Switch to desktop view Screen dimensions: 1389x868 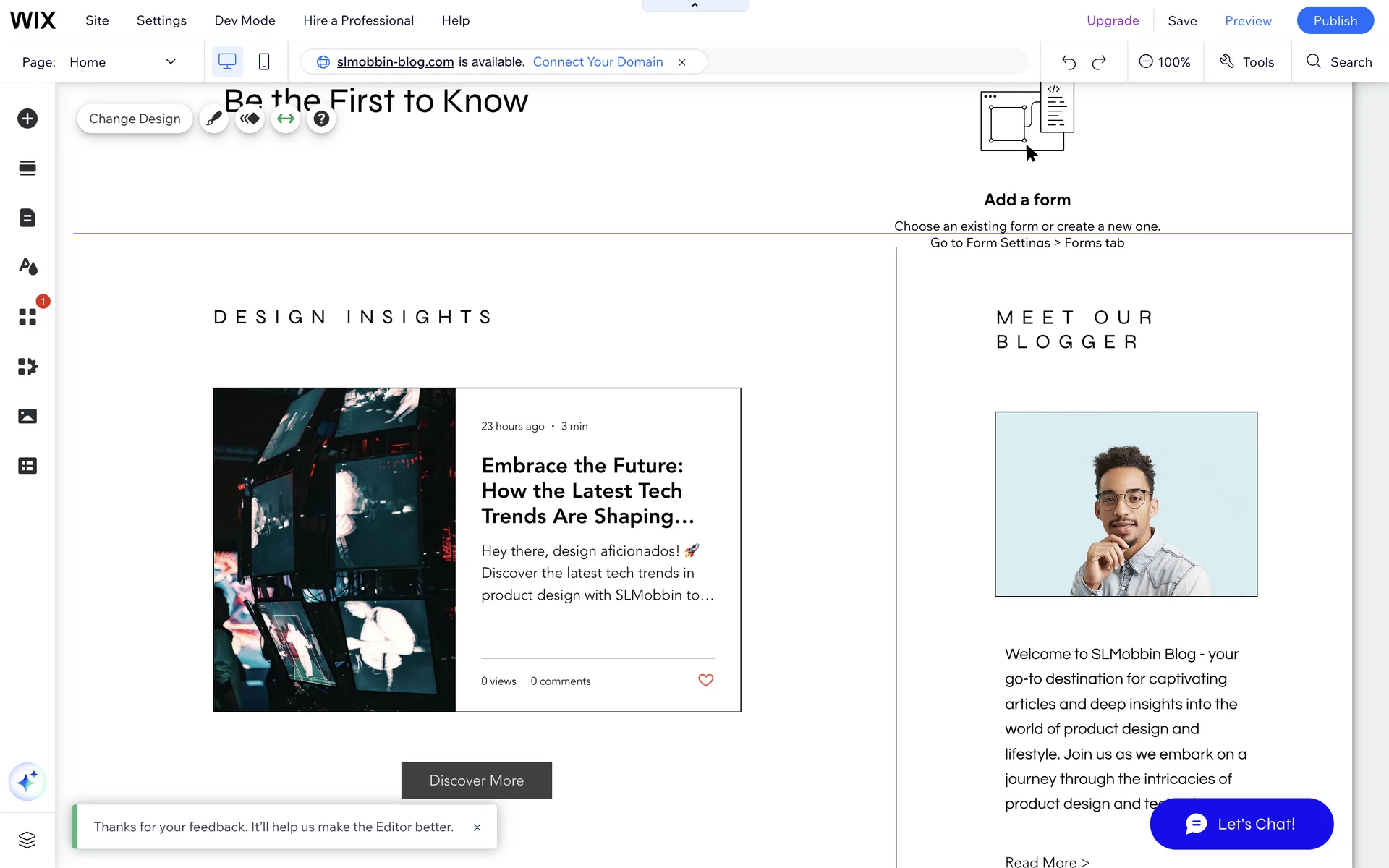click(x=227, y=62)
